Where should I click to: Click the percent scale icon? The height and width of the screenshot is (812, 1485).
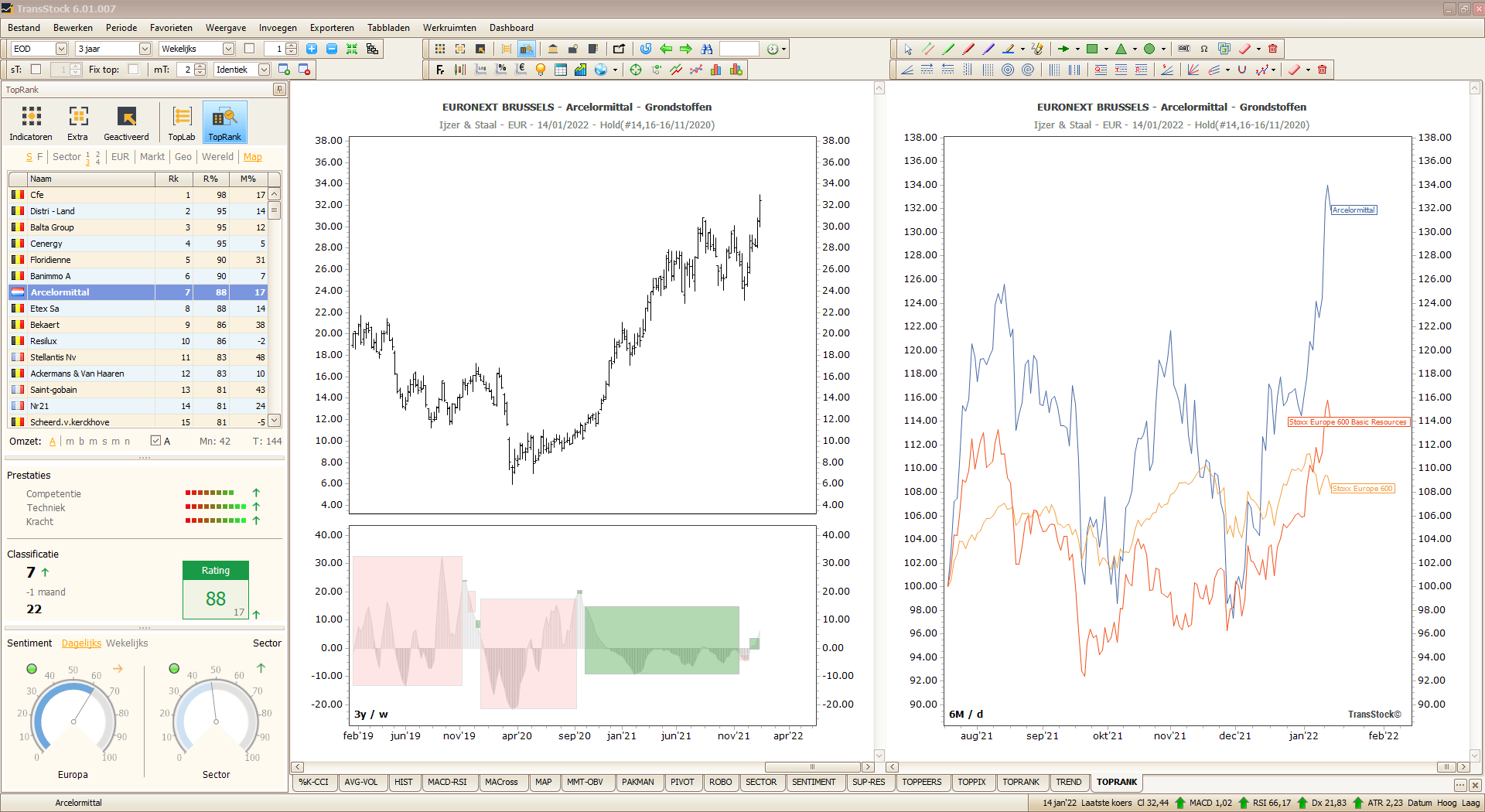[x=500, y=70]
